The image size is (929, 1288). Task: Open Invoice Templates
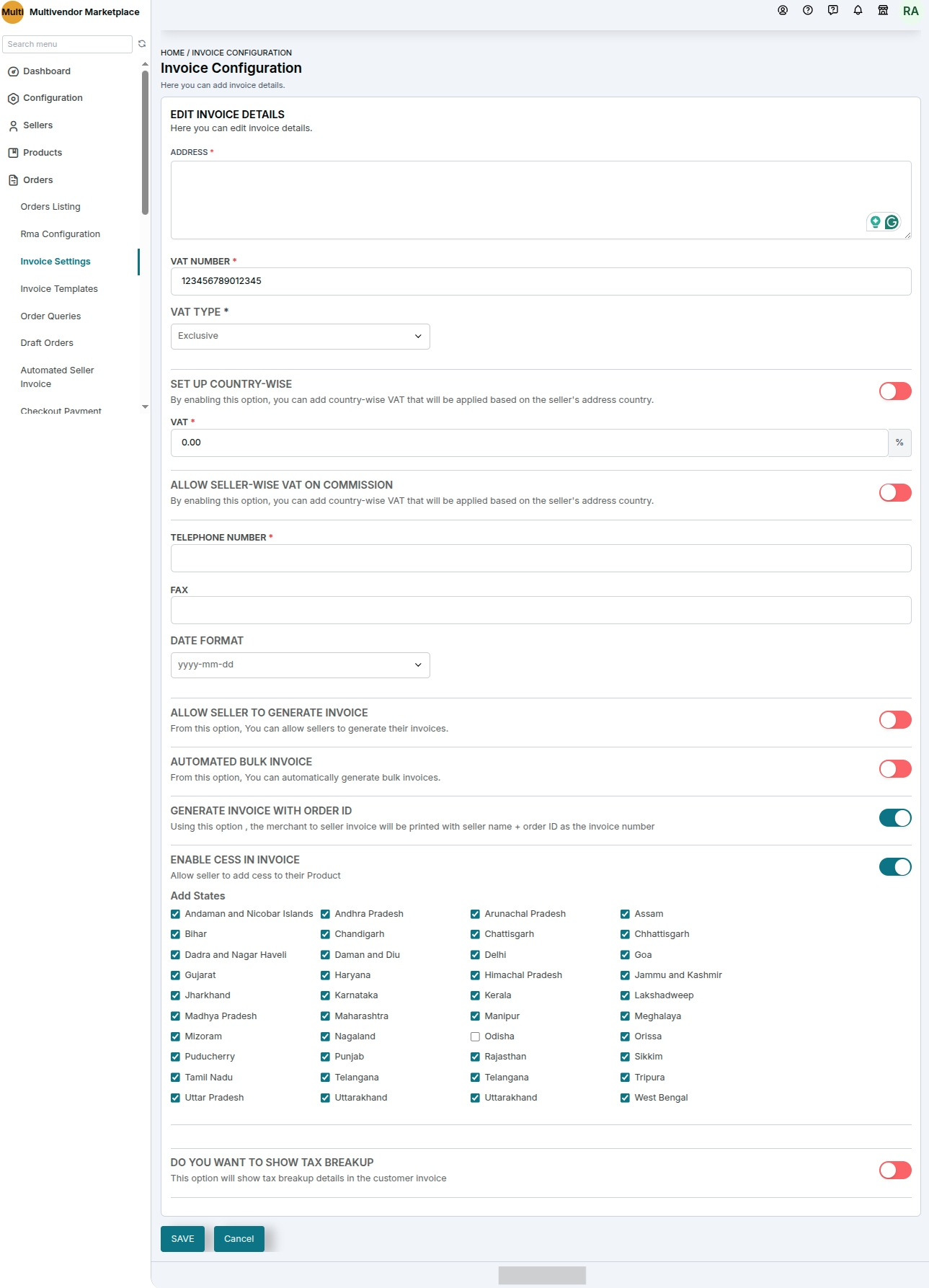tap(59, 289)
